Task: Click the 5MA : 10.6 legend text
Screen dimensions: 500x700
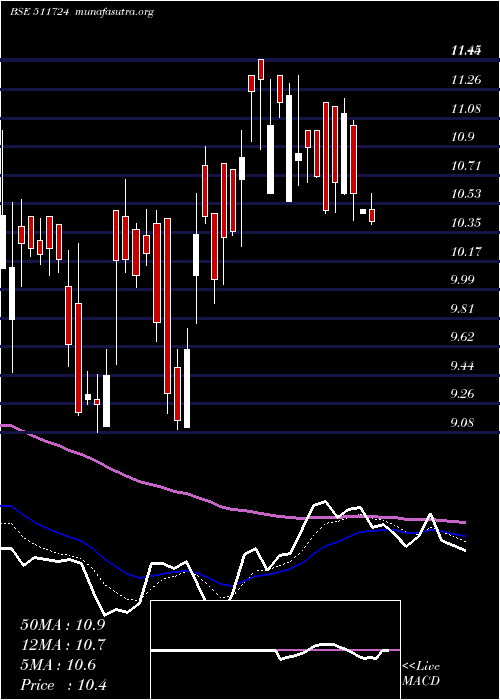Action: point(58,665)
